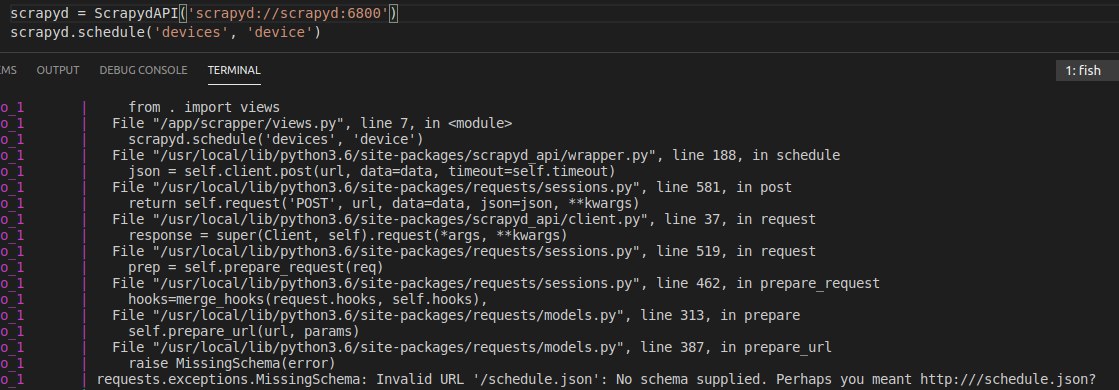
Task: Click the "return self.request('POST'" line
Action: point(384,204)
